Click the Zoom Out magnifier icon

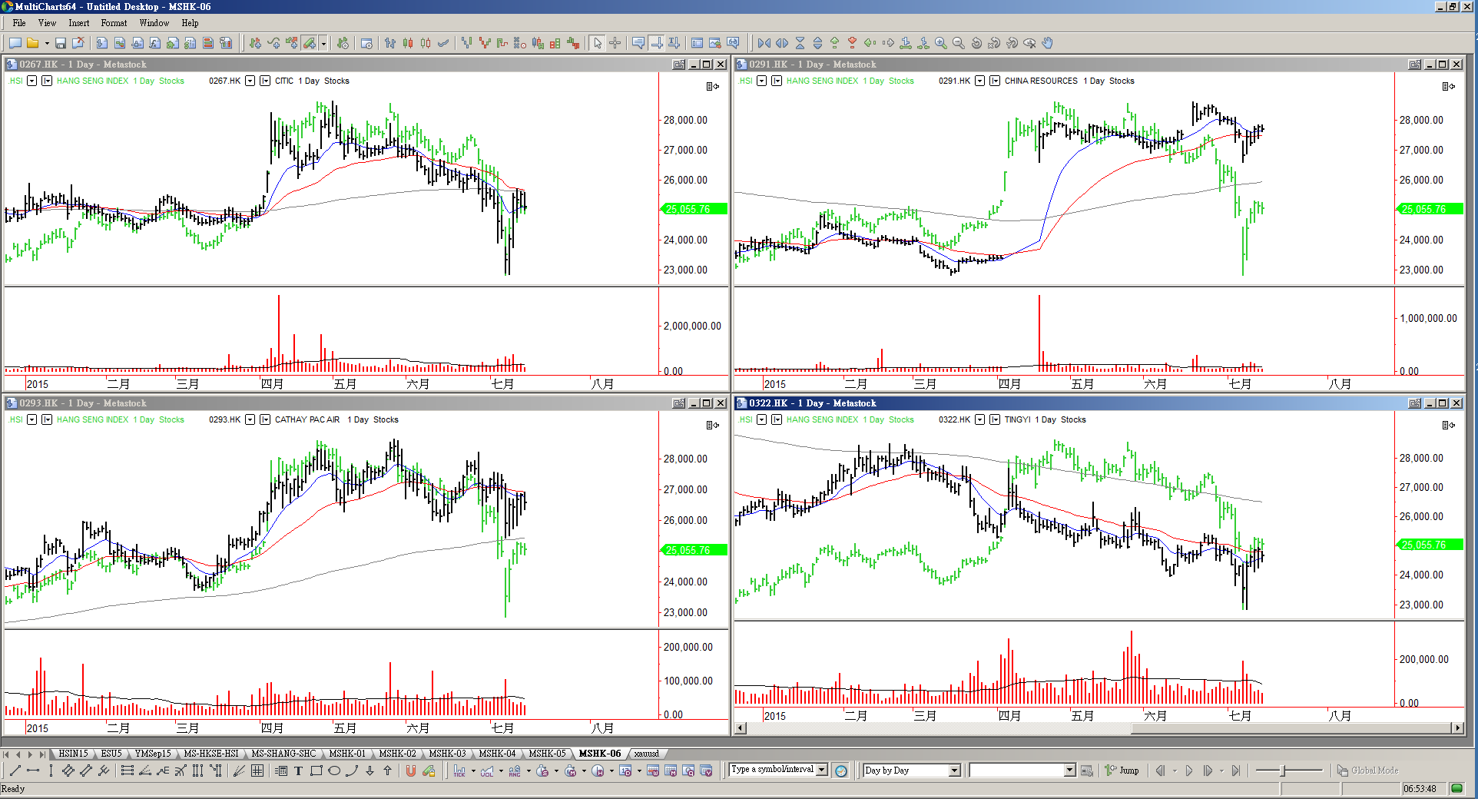point(959,44)
